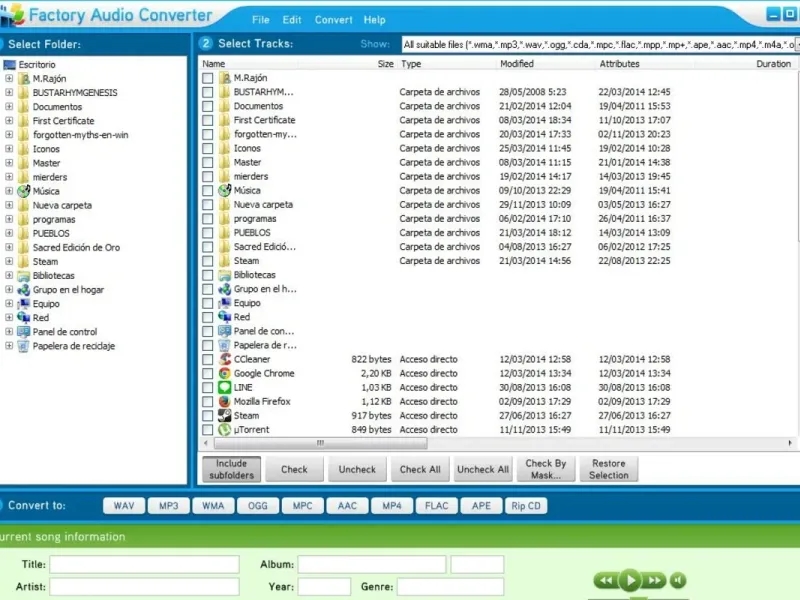Open the Convert menu
This screenshot has height=600, width=800.
click(x=334, y=20)
